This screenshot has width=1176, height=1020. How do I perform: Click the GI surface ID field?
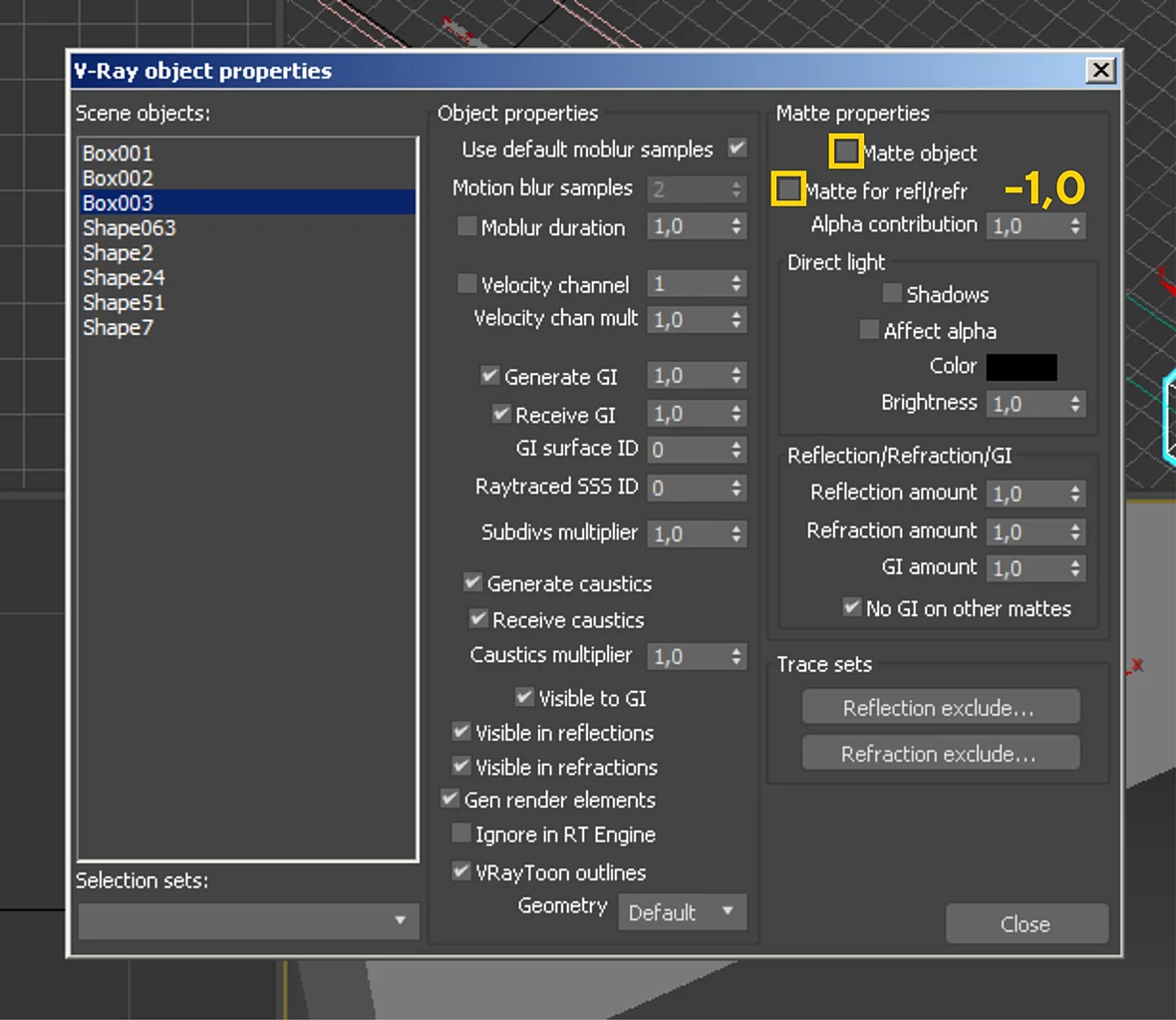[x=688, y=450]
